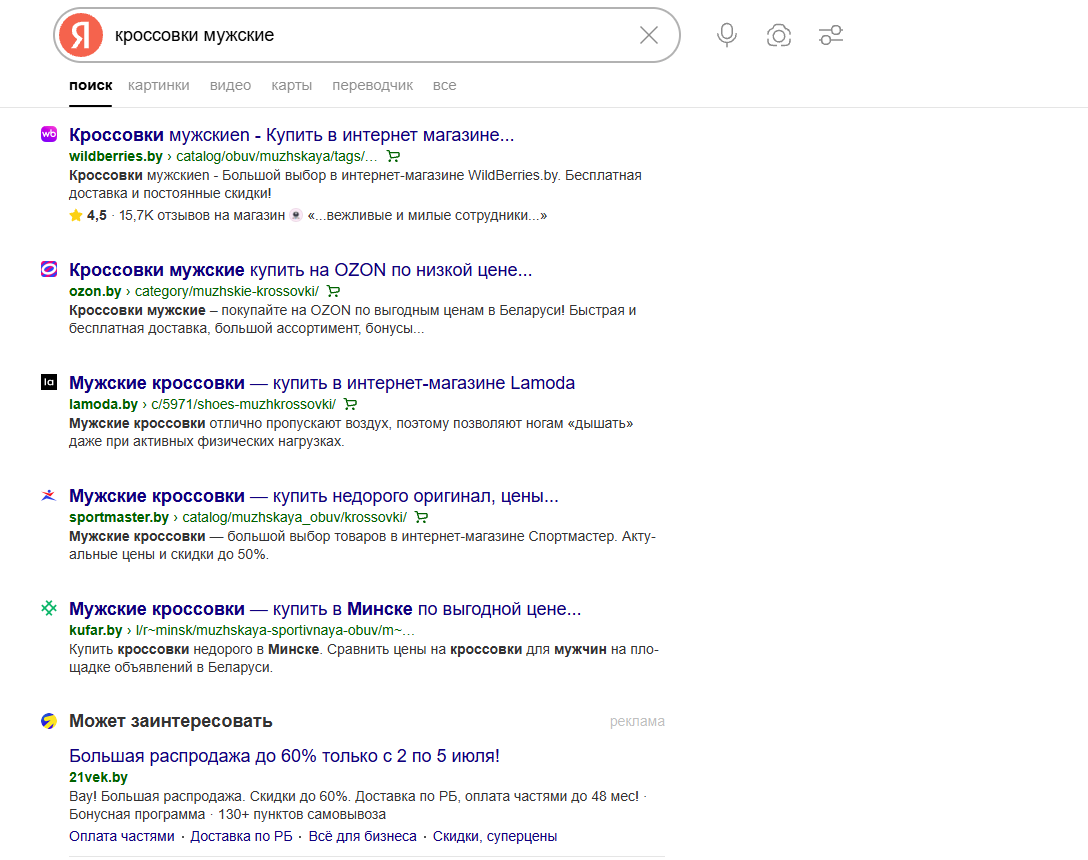Image resolution: width=1088 pixels, height=860 pixels.
Task: Click the OZON favicon
Action: 49,269
